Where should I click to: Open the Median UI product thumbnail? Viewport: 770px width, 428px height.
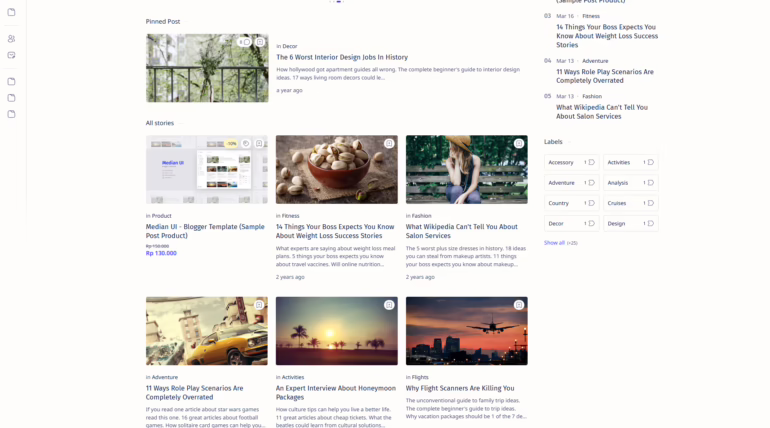pos(207,170)
